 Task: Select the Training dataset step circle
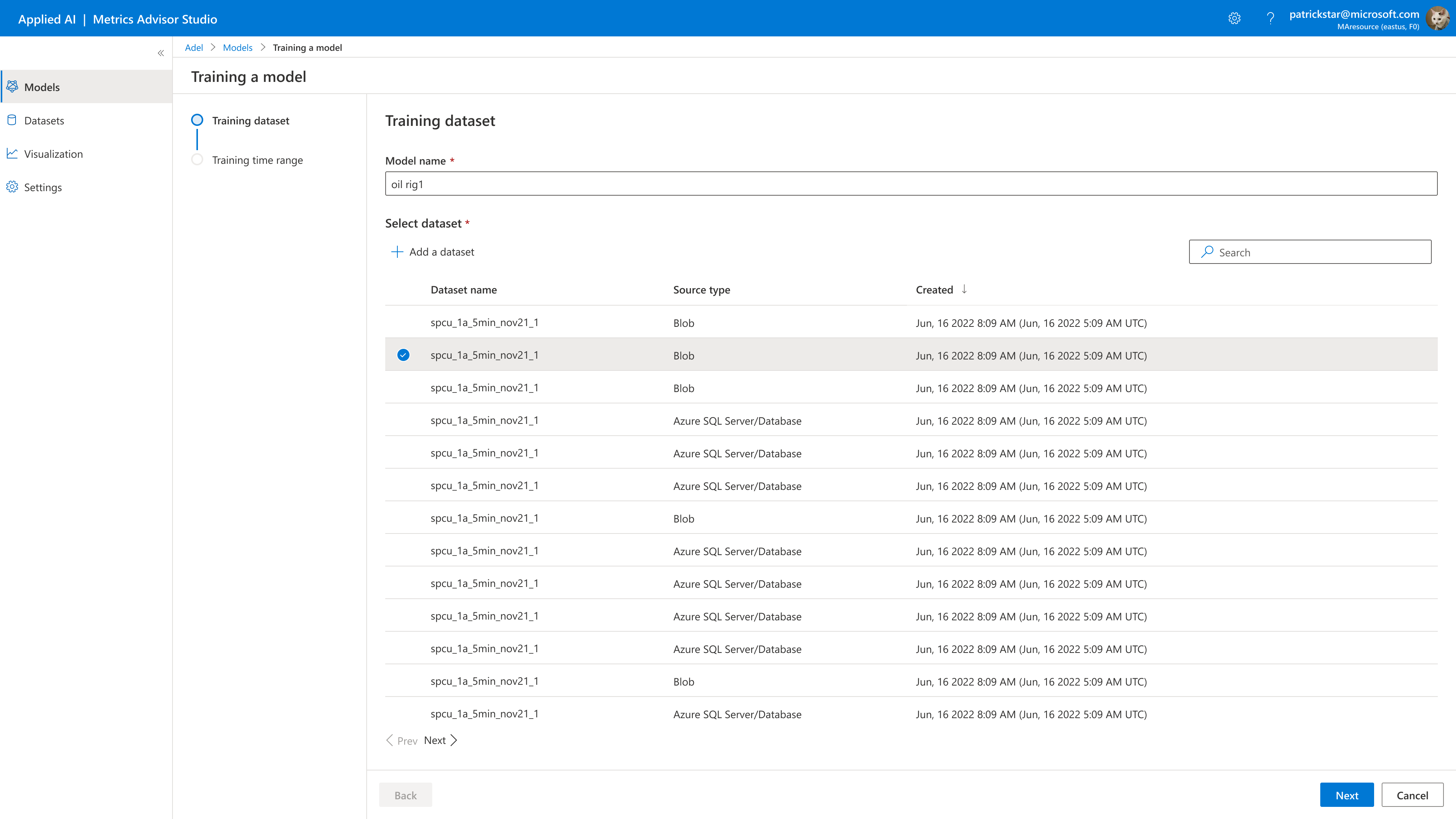pos(197,120)
